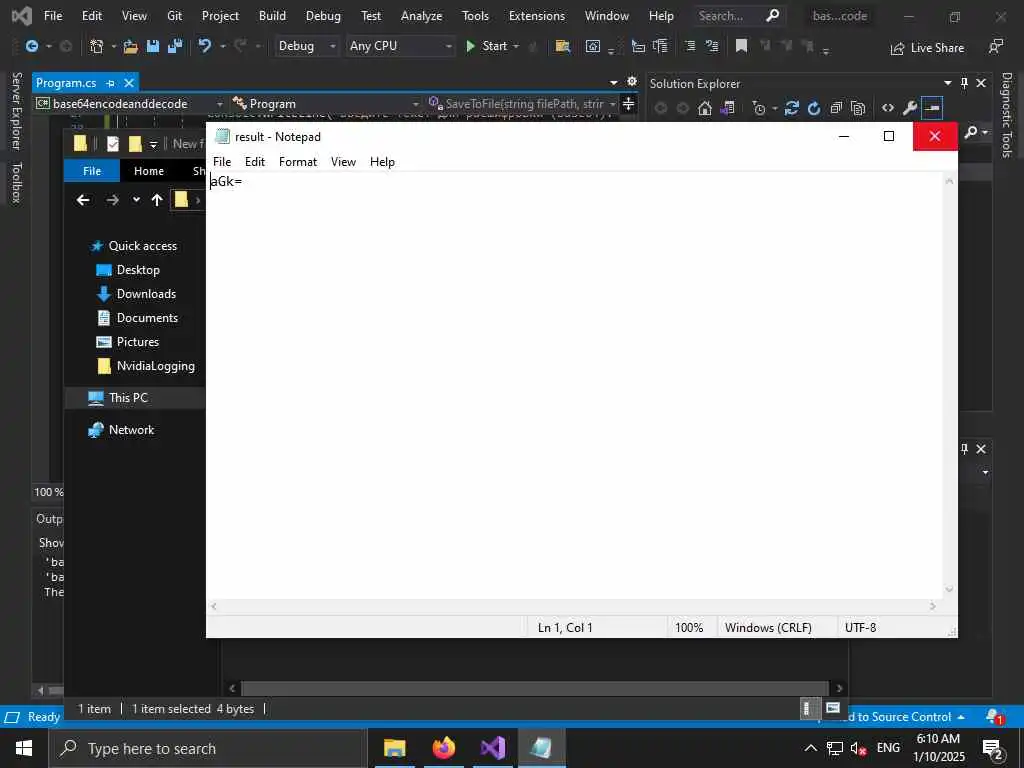Click the editor tab settings gear icon

(x=632, y=82)
